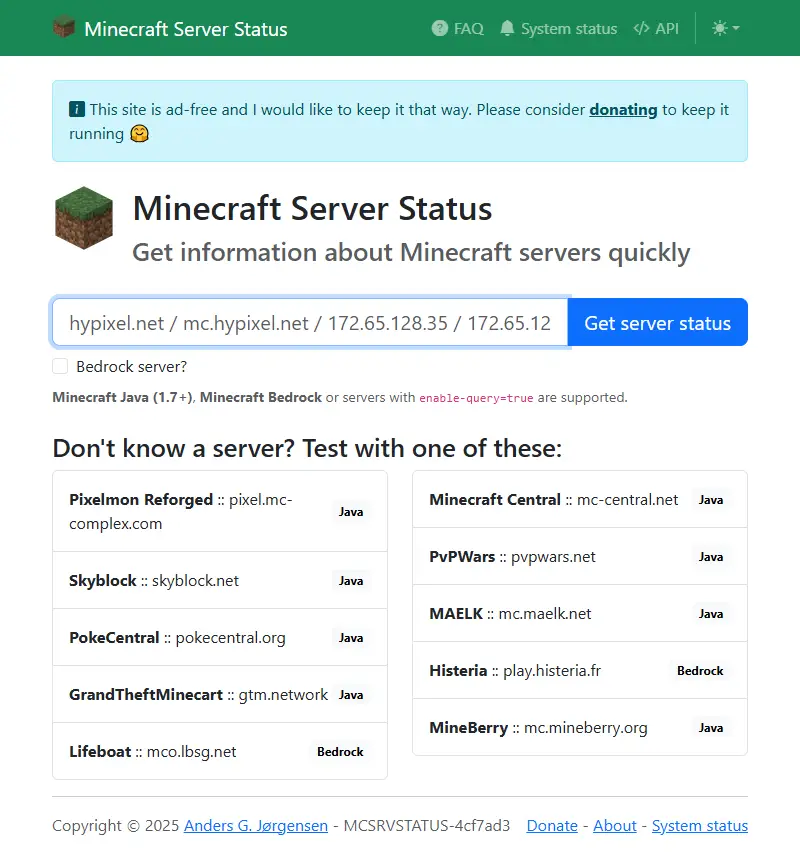
Task: Choose PokeCentral pokecentral.org server
Action: pyautogui.click(x=220, y=638)
